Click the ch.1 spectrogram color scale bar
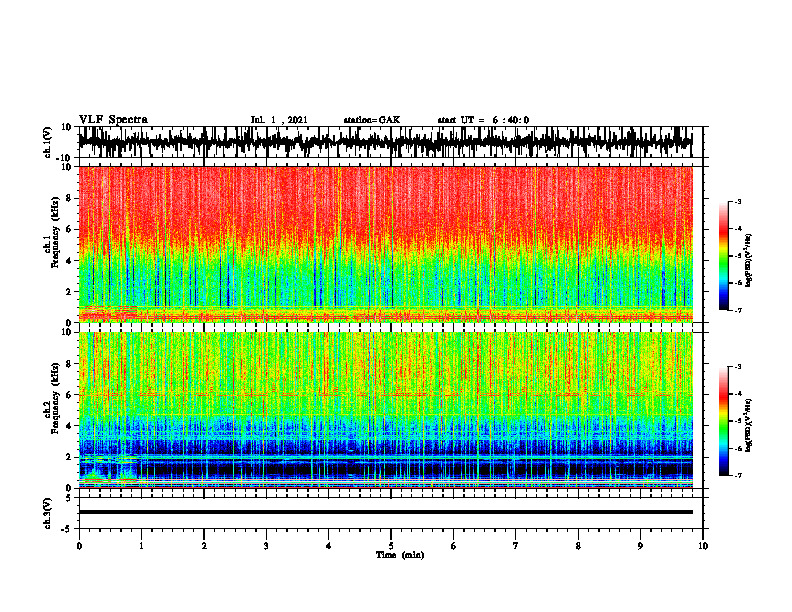This screenshot has height=612, width=792. (x=723, y=256)
